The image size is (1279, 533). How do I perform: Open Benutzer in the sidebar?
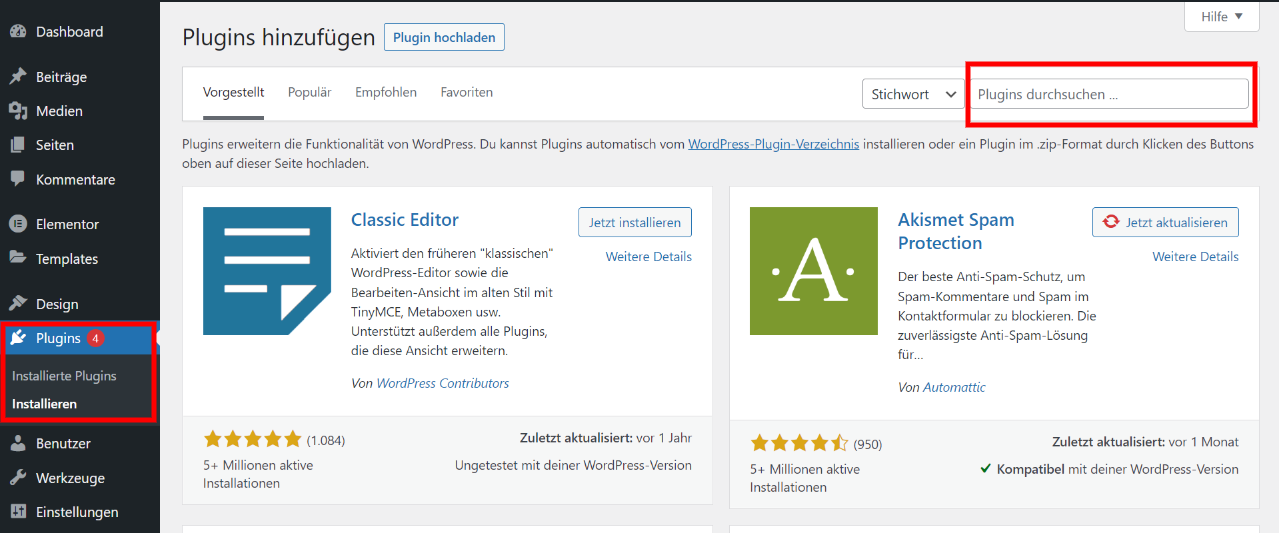[x=63, y=443]
